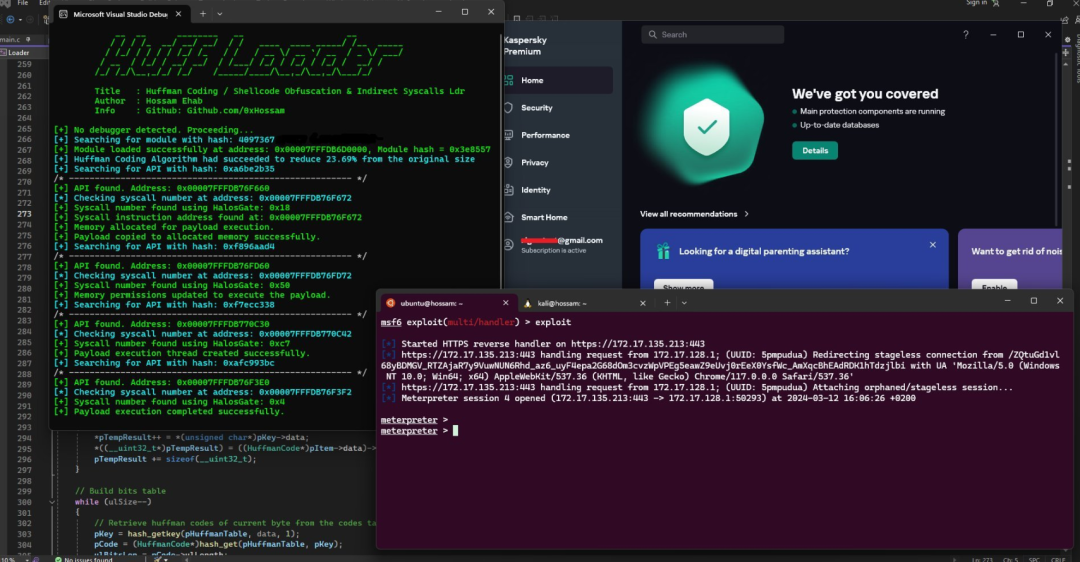Close the ubuntu@hossam terminal tab
Screen dimensions: 1080x562
(x=506, y=303)
